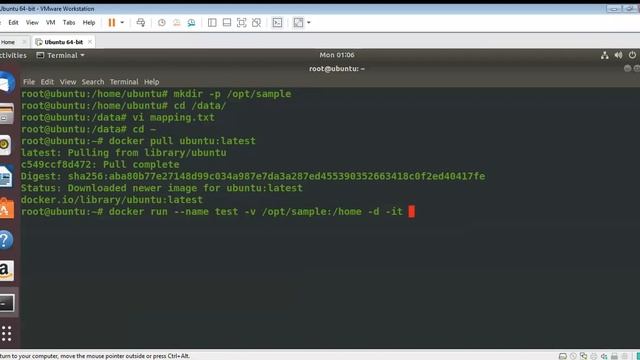The image size is (640, 360).
Task: Minimize the terminal window
Action: [627, 69]
